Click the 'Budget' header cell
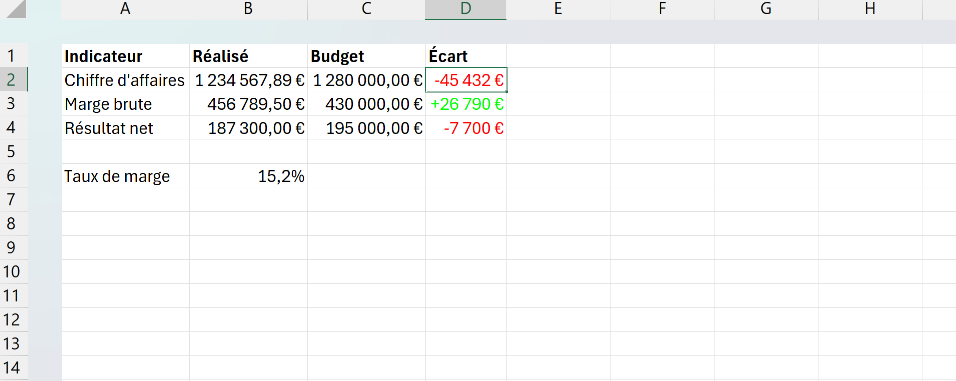The height and width of the screenshot is (381, 956). click(366, 56)
